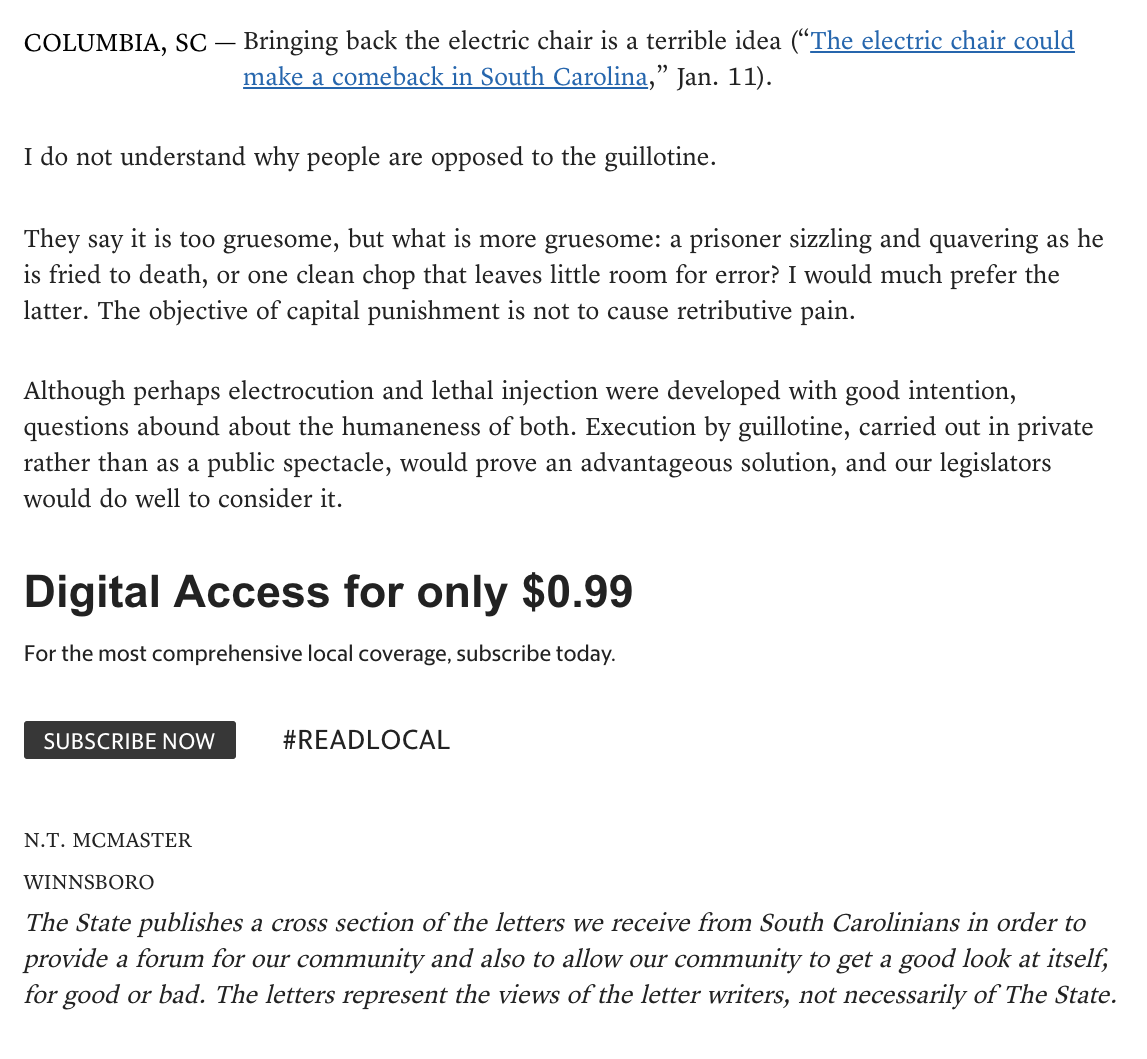The width and height of the screenshot is (1147, 1059).
Task: Click the COLUMBIA, SC dateline
Action: click(115, 43)
